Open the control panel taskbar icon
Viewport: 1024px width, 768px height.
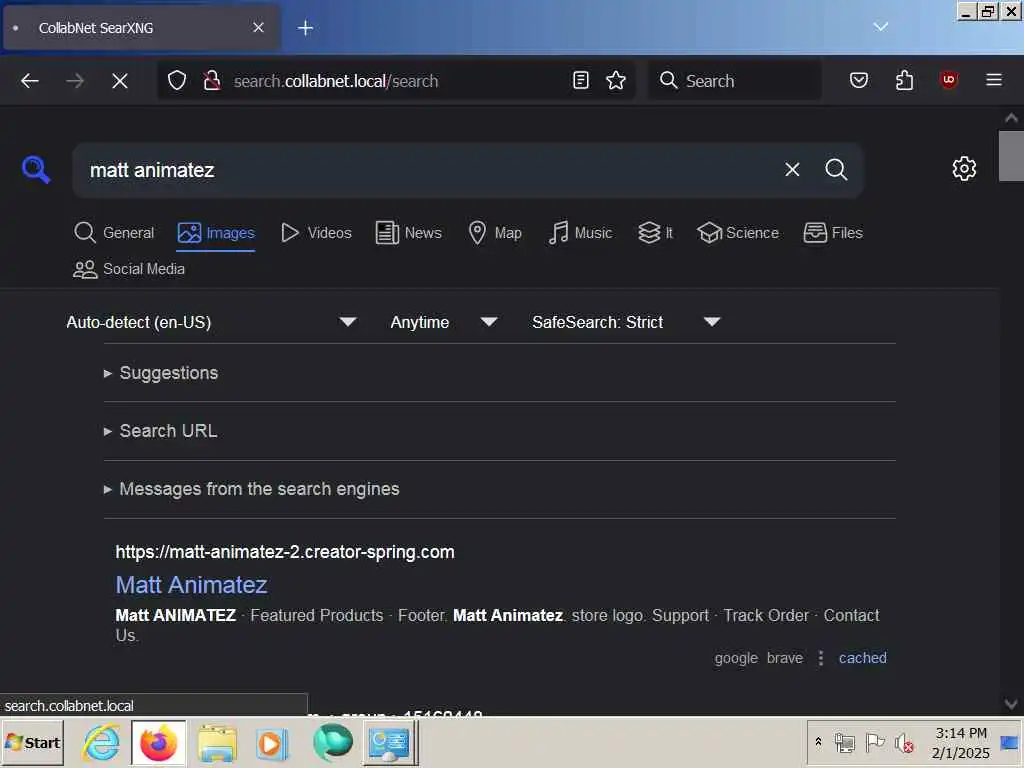click(x=390, y=743)
